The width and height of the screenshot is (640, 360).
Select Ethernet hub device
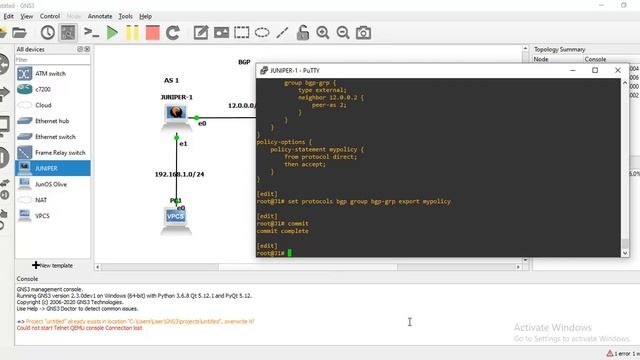tap(53, 121)
